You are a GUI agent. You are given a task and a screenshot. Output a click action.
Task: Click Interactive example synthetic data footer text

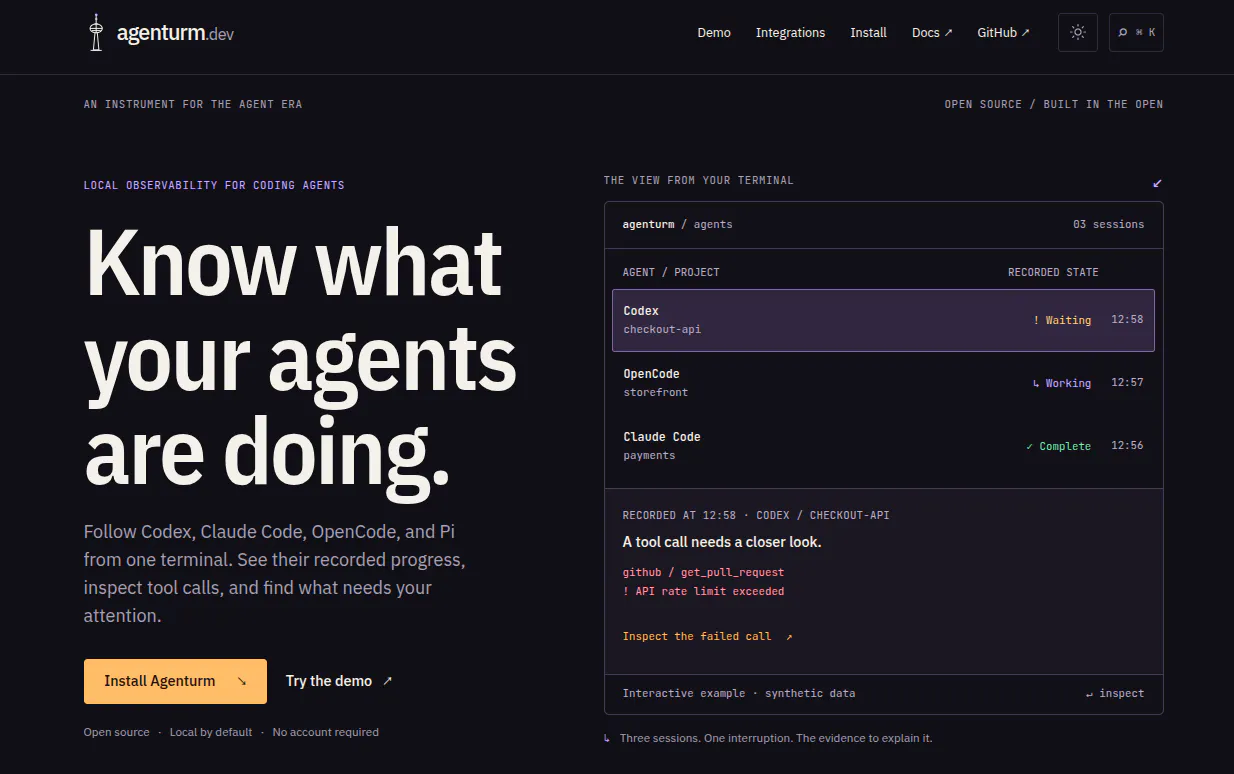pyautogui.click(x=739, y=693)
